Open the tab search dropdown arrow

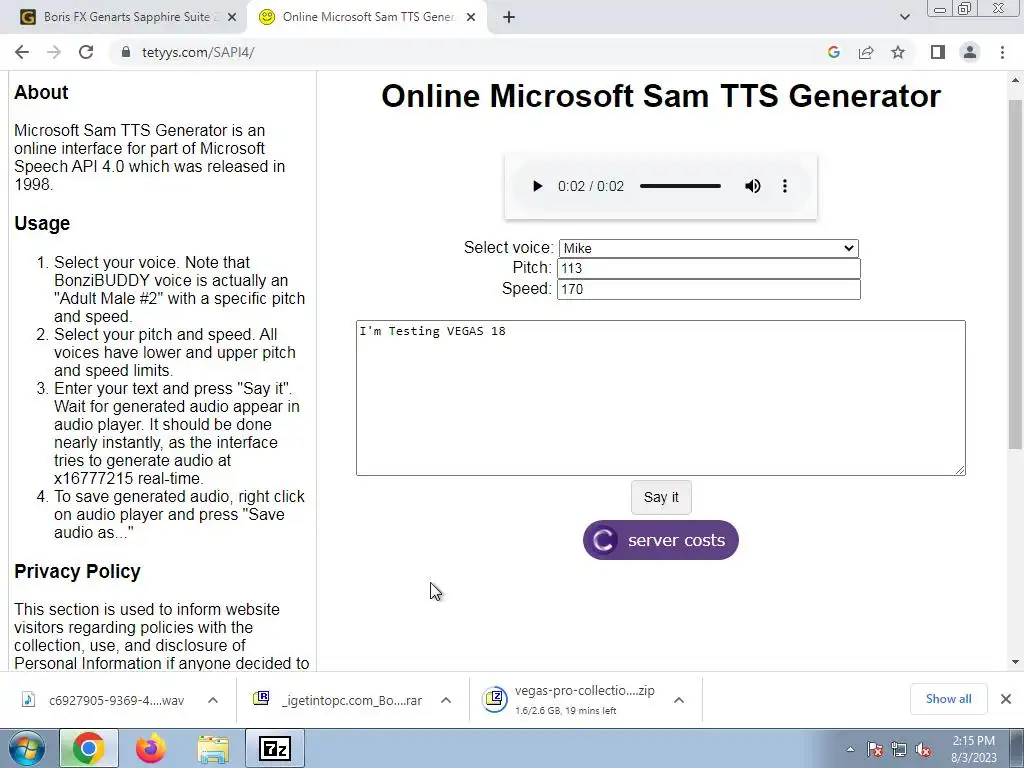tap(904, 17)
